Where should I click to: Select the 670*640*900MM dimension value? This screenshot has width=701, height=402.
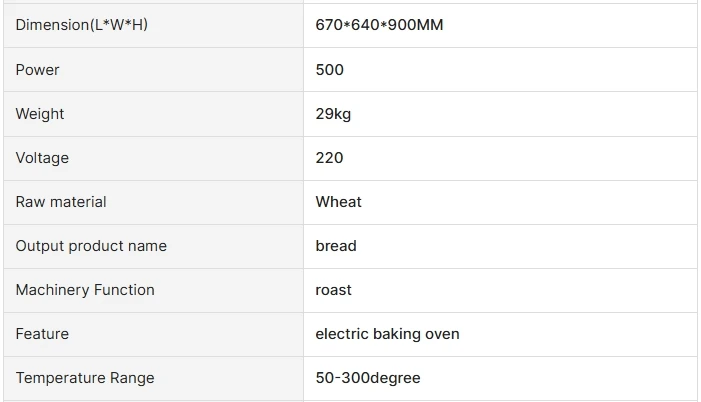[379, 25]
